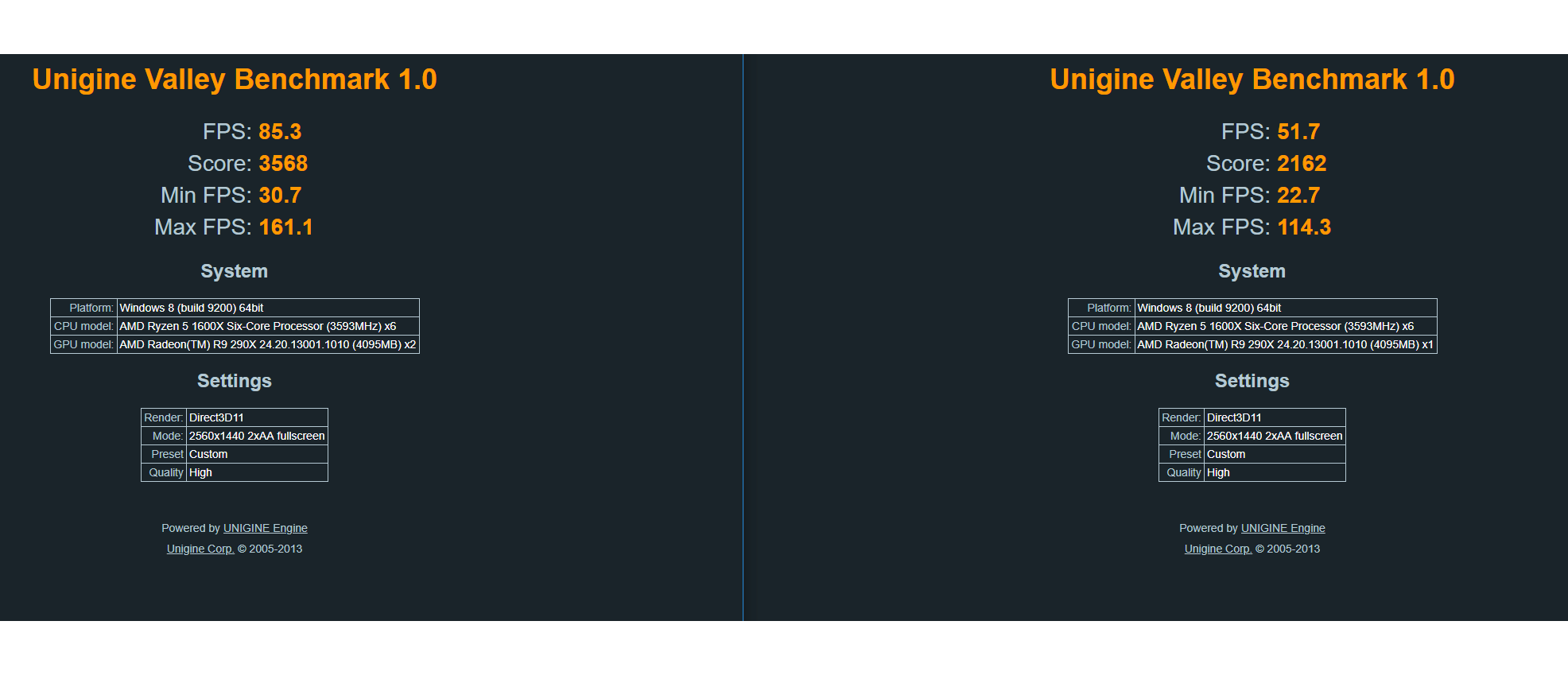This screenshot has height=687, width=1568.
Task: Click the GPU model label in left report
Action: click(83, 344)
